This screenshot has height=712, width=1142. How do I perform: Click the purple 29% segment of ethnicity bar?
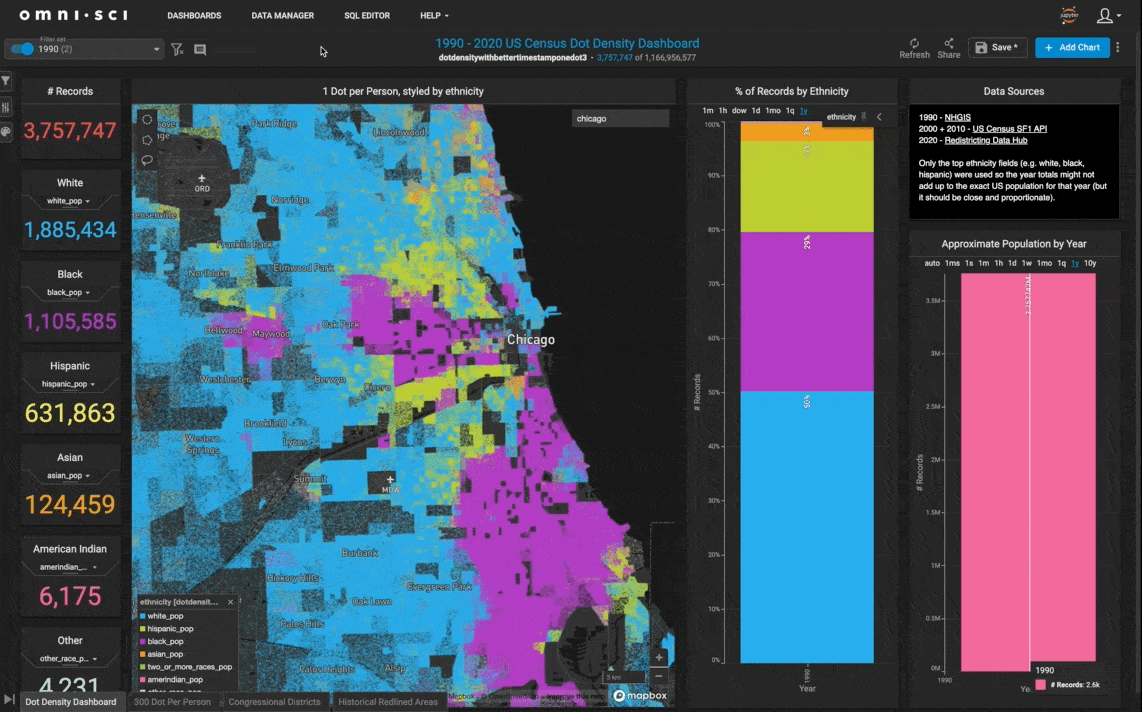(807, 312)
